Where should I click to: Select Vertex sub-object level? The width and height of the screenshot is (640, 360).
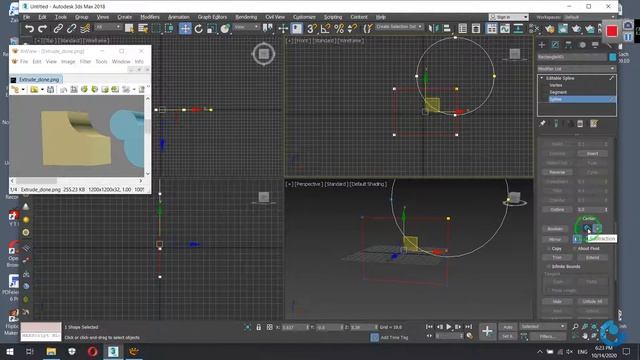[556, 85]
